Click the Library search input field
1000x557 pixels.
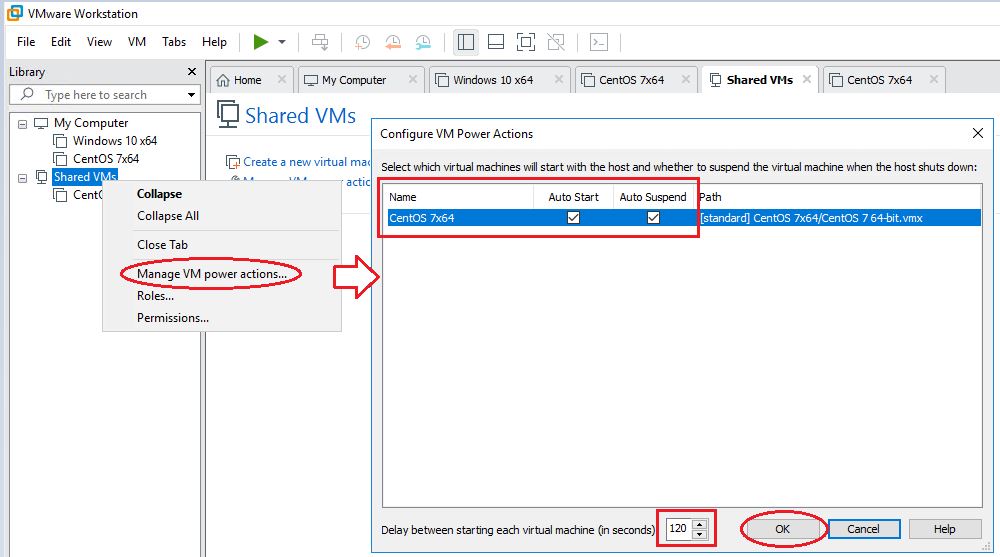click(x=105, y=94)
